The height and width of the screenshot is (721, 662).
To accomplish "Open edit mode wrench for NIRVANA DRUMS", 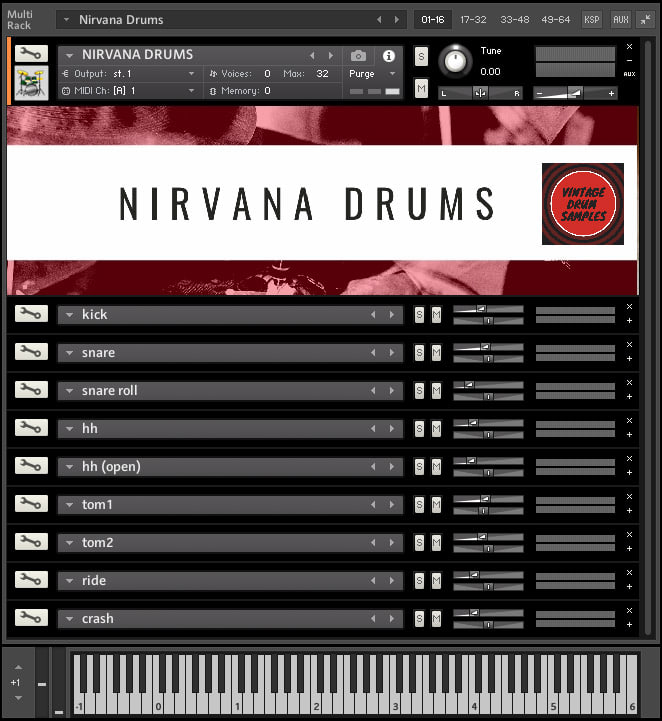I will [x=31, y=54].
